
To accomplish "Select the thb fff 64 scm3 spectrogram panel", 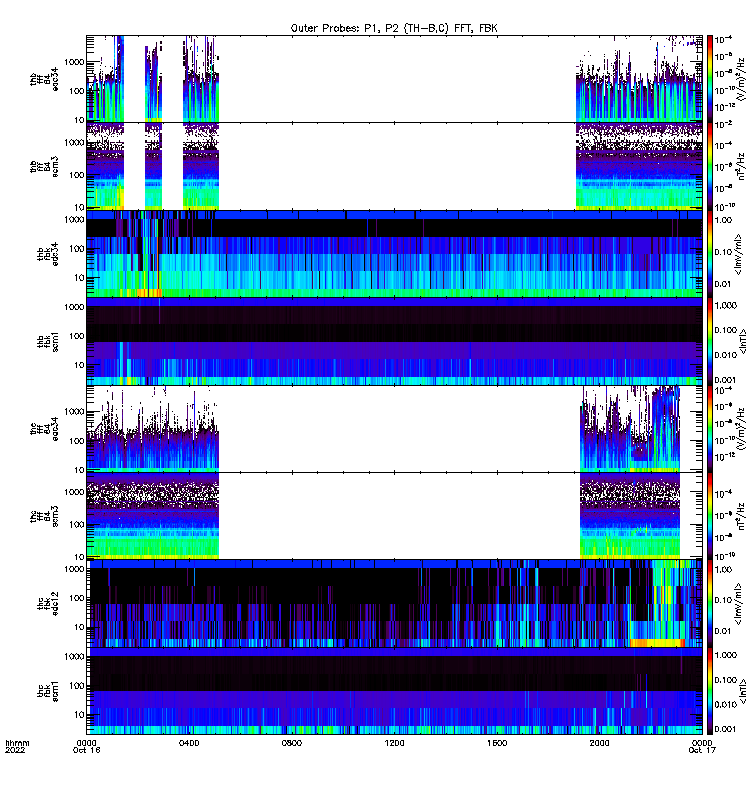I will [x=394, y=166].
